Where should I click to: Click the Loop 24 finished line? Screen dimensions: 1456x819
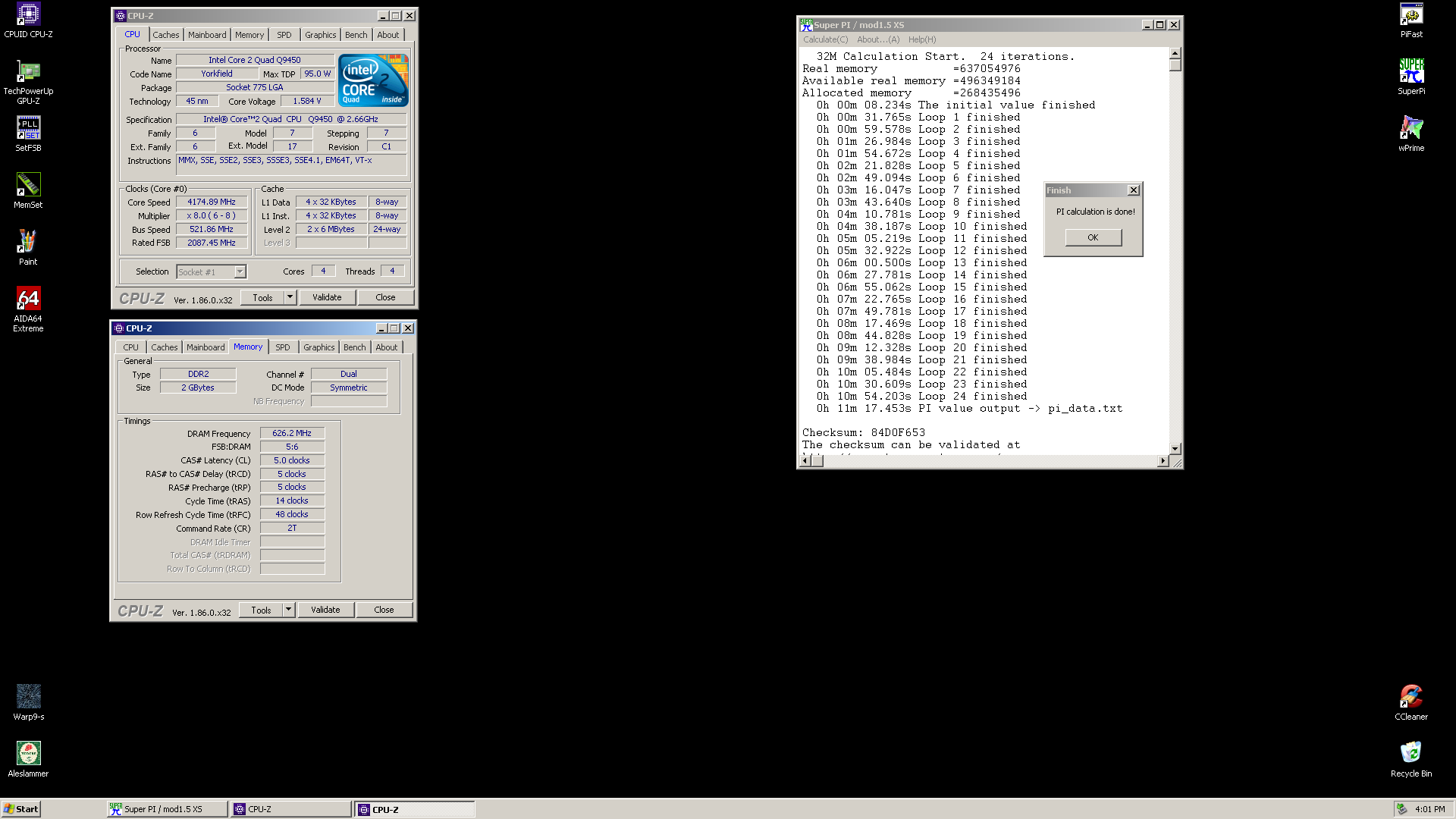[921, 397]
